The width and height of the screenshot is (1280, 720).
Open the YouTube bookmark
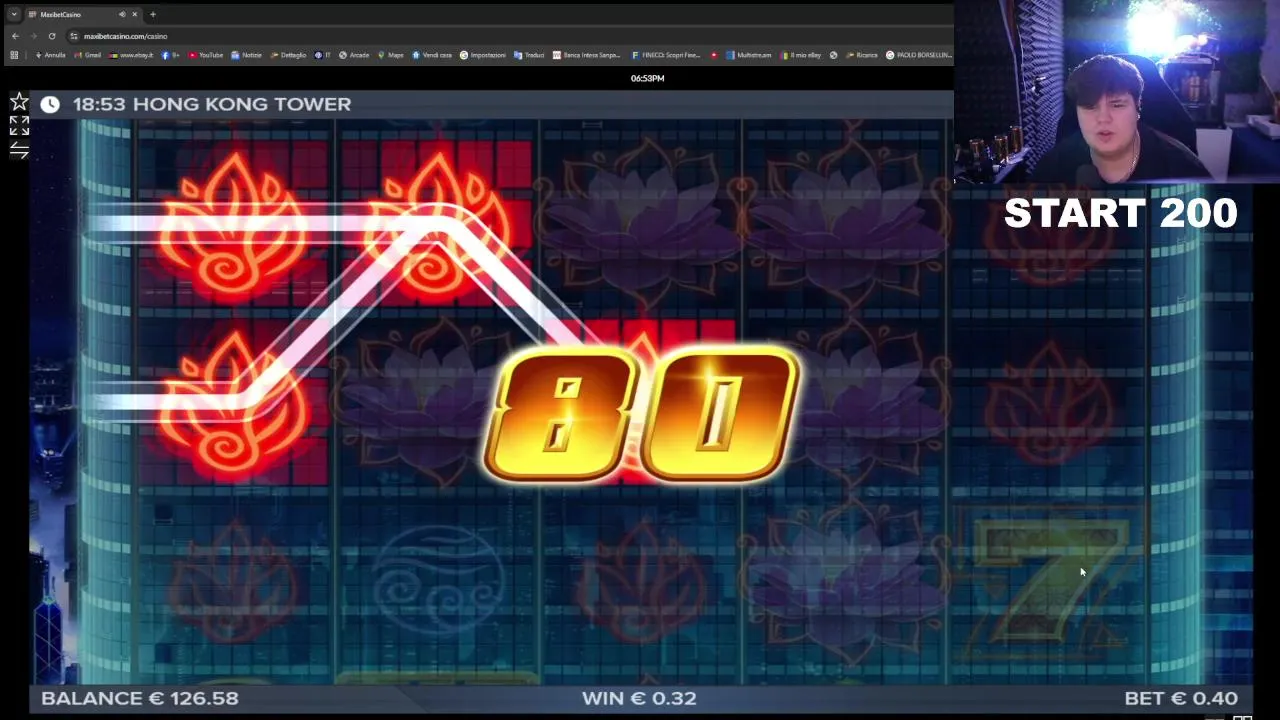(x=206, y=55)
